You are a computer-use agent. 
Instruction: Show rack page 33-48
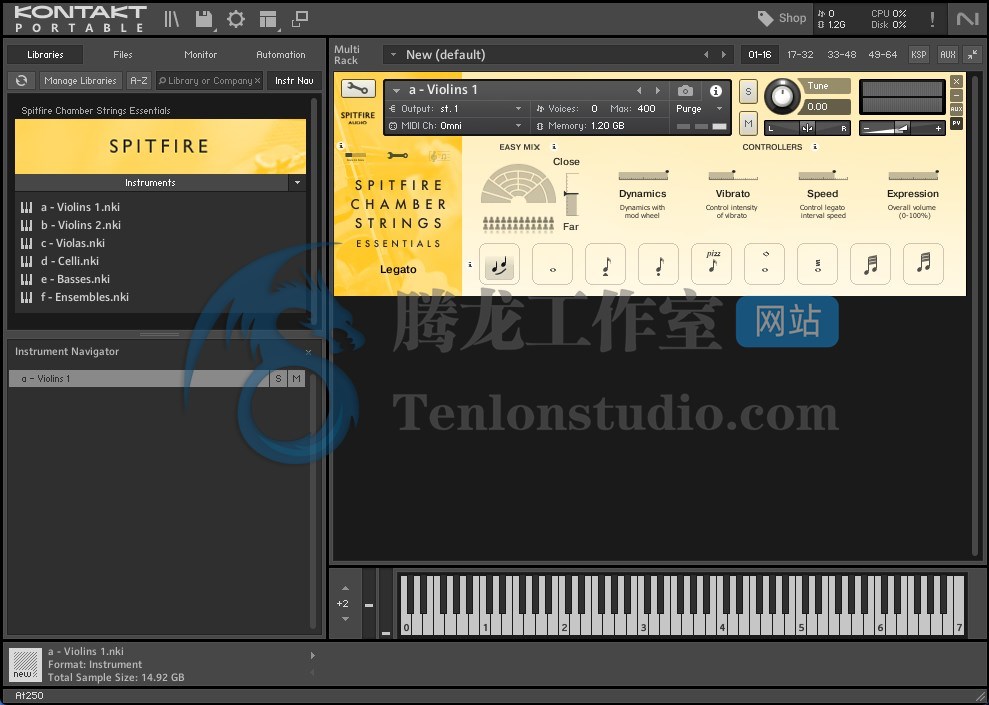click(x=841, y=54)
